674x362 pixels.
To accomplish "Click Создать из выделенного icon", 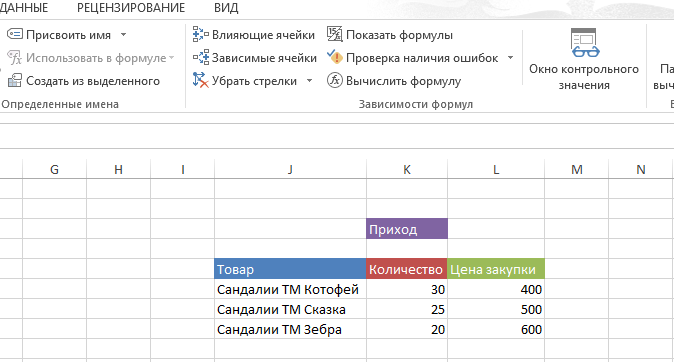I will click(15, 80).
